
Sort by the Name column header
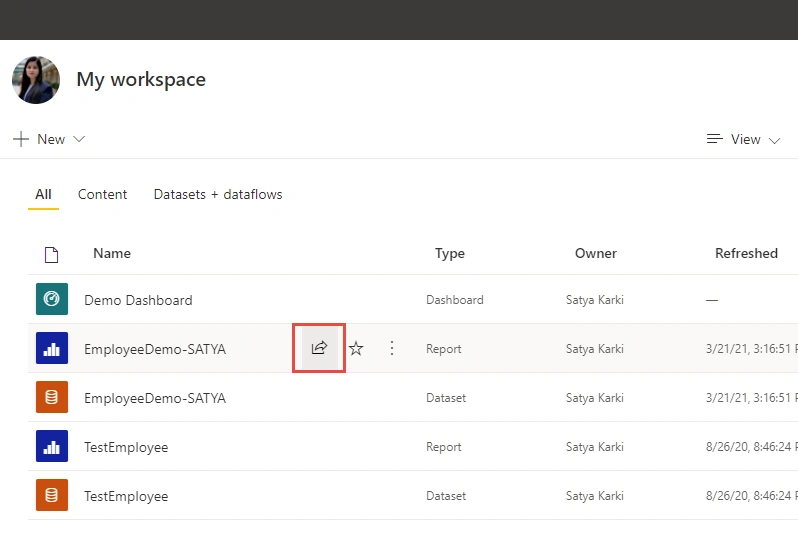point(112,253)
